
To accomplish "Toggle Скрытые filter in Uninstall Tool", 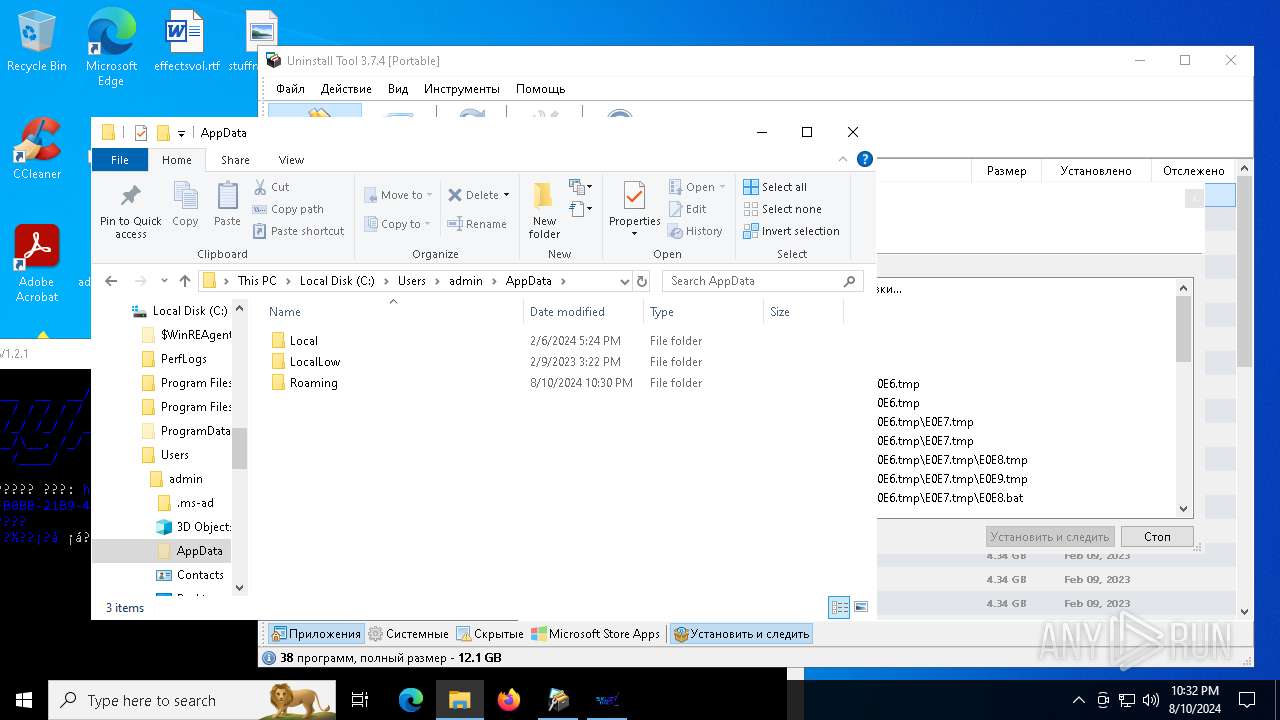I will 491,634.
